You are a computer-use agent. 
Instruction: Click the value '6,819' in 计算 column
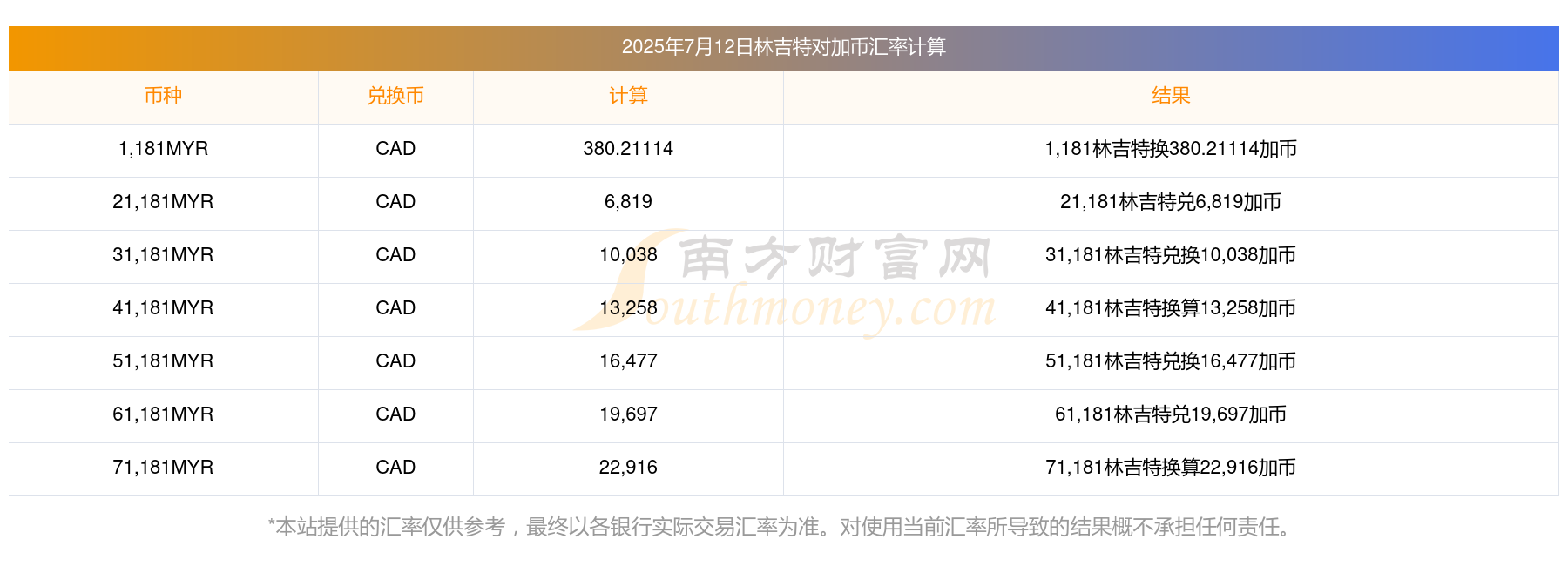[x=628, y=202]
